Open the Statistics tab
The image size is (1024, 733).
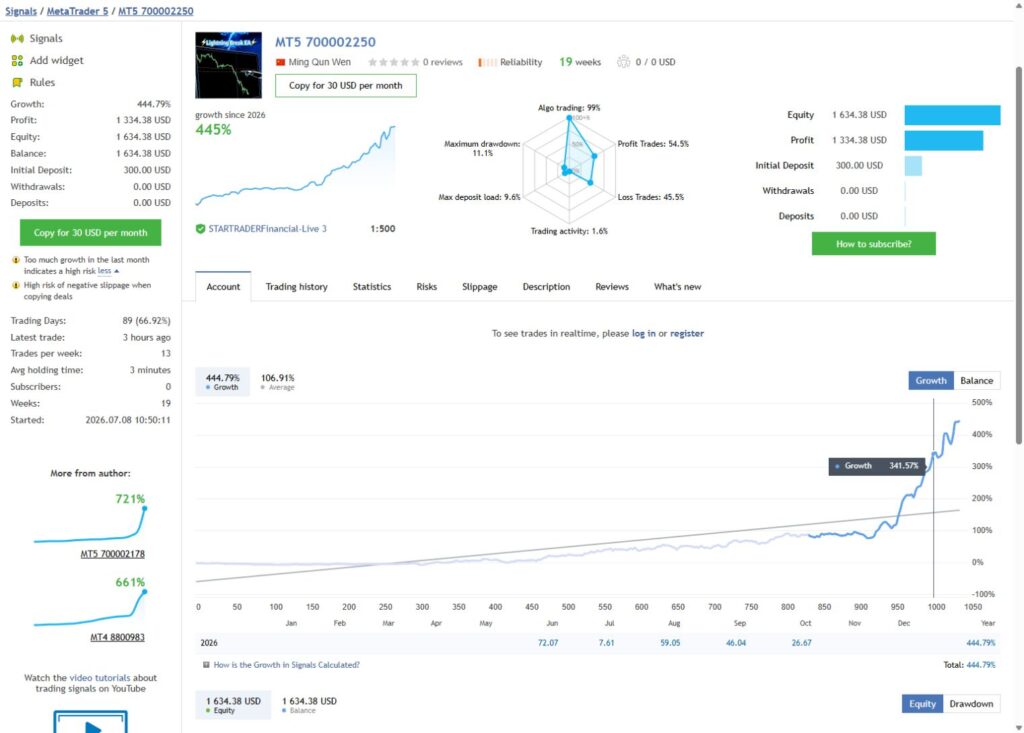(x=372, y=287)
